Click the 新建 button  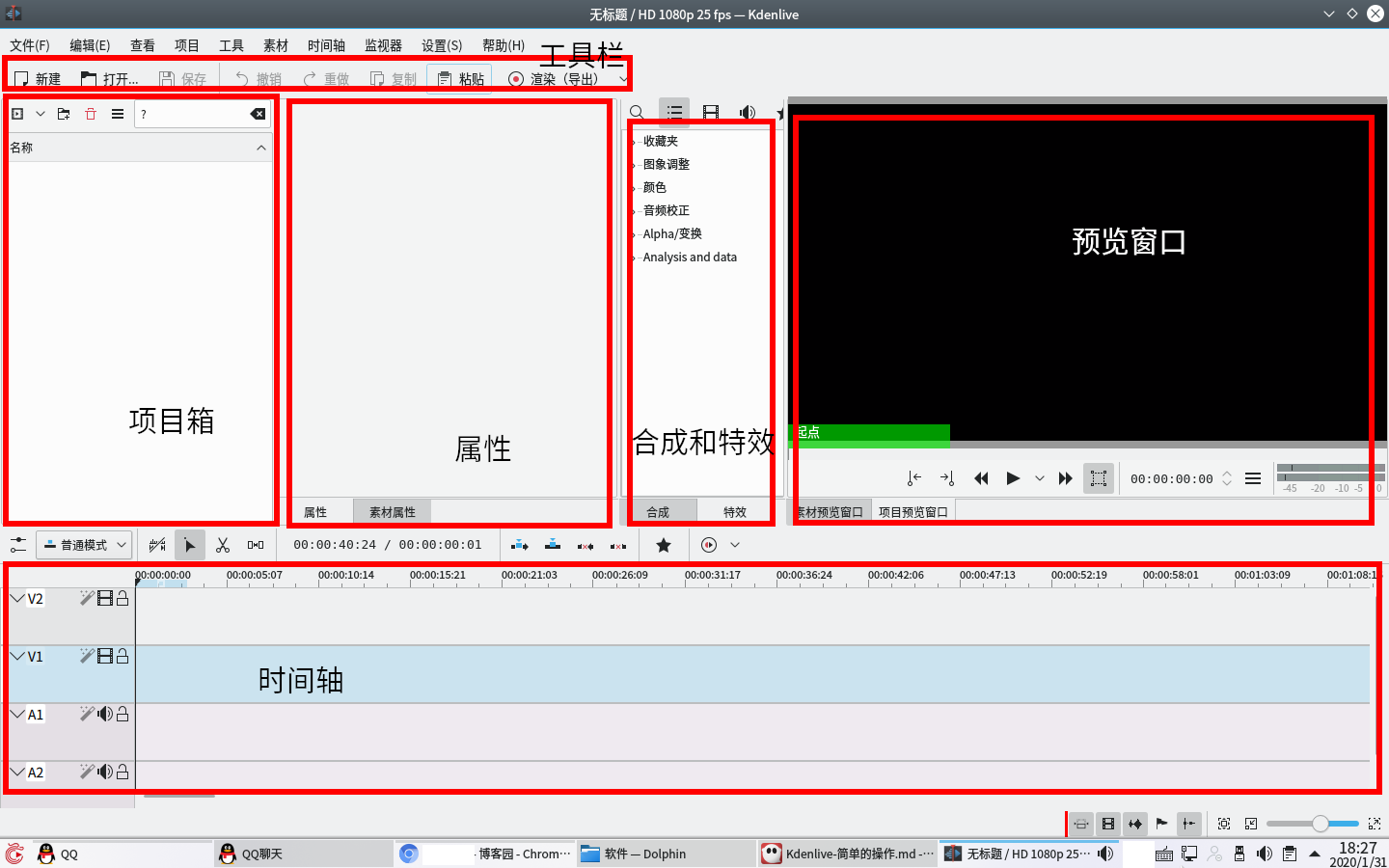pyautogui.click(x=37, y=79)
